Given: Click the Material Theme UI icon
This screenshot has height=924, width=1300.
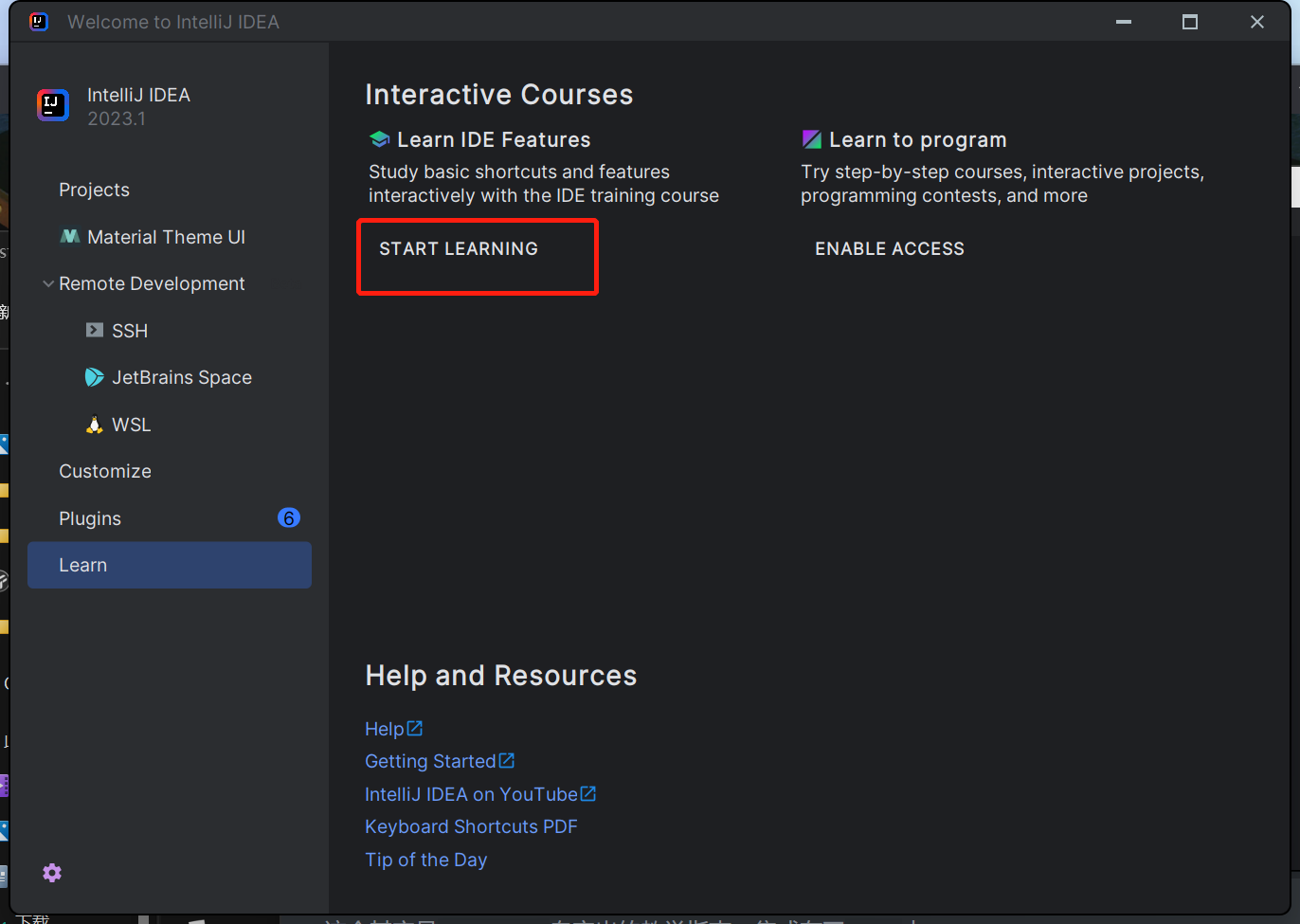Looking at the screenshot, I should (x=70, y=237).
